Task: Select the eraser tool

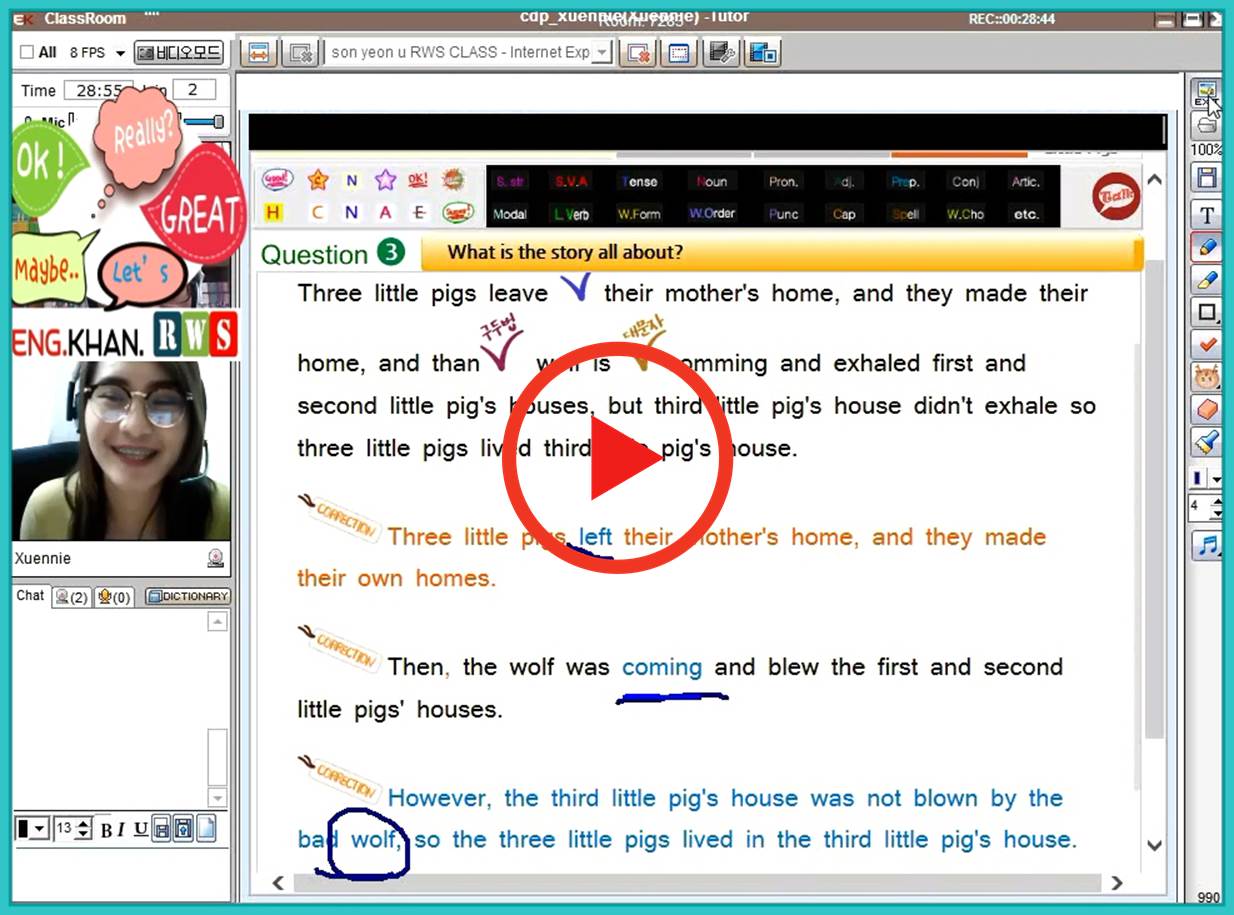Action: [x=1207, y=409]
